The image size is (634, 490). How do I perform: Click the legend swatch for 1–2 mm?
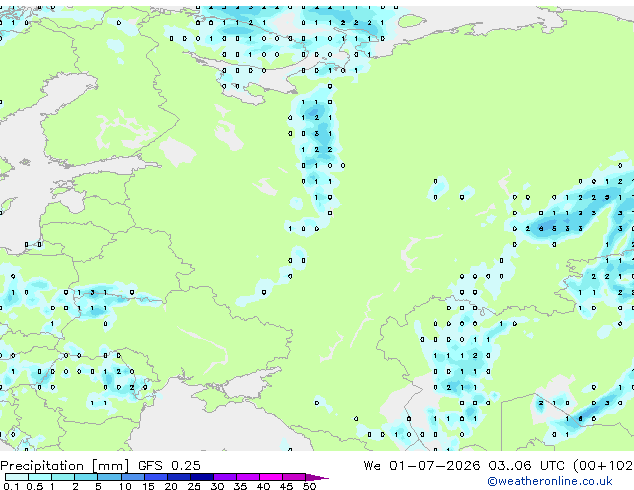(63, 477)
